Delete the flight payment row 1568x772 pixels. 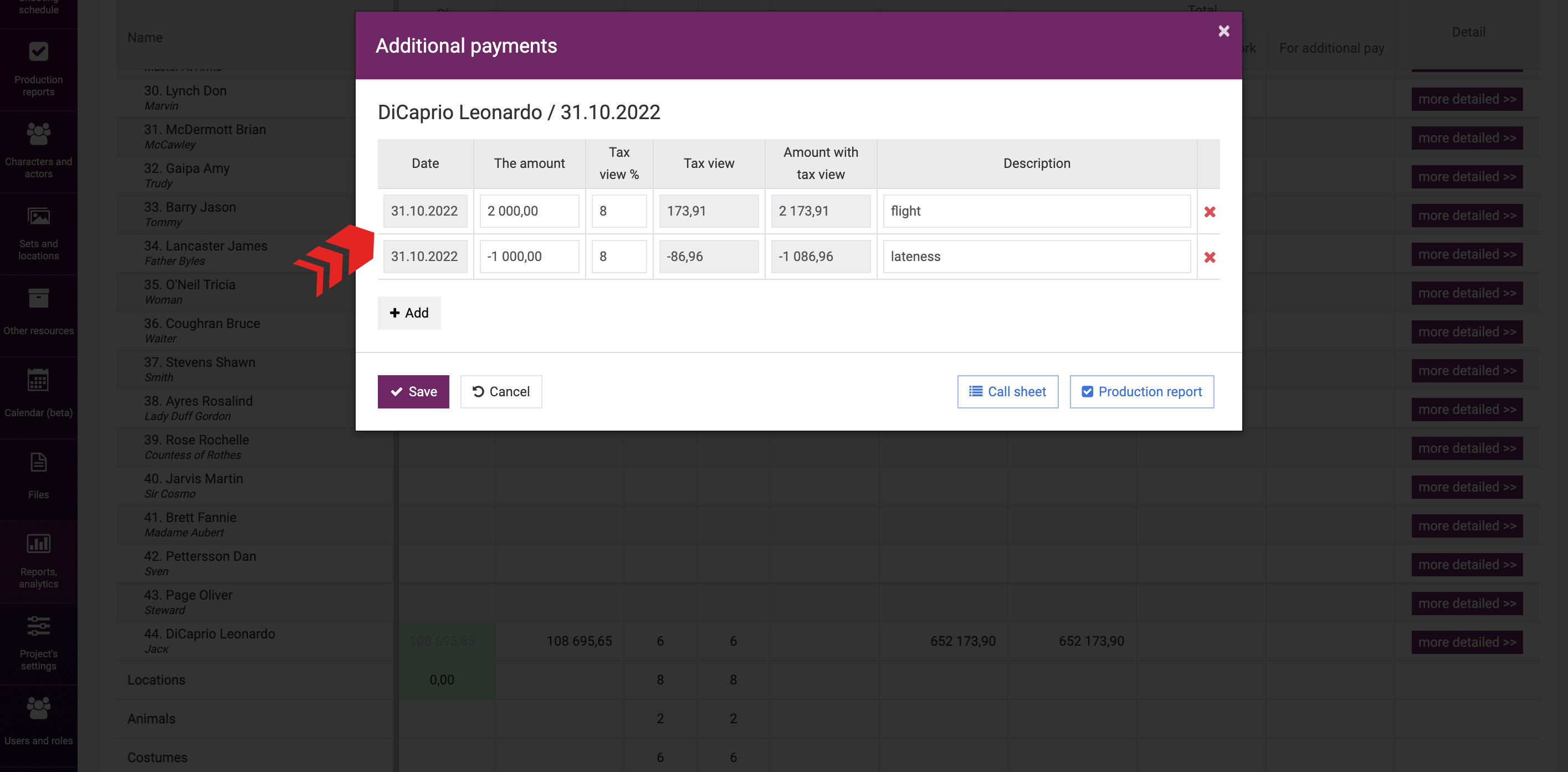pyautogui.click(x=1210, y=211)
